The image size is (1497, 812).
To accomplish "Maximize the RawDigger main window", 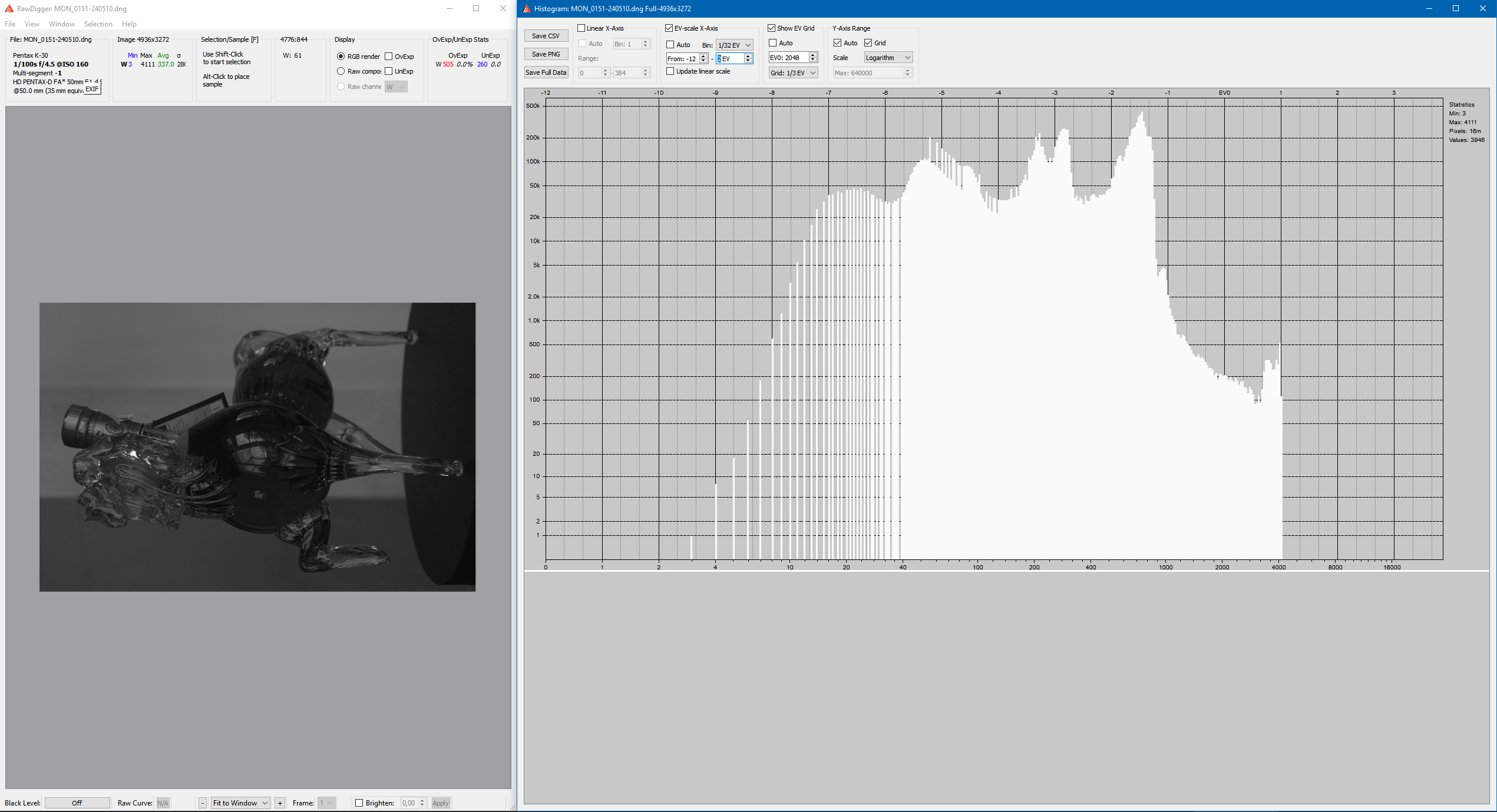I will tap(476, 9).
